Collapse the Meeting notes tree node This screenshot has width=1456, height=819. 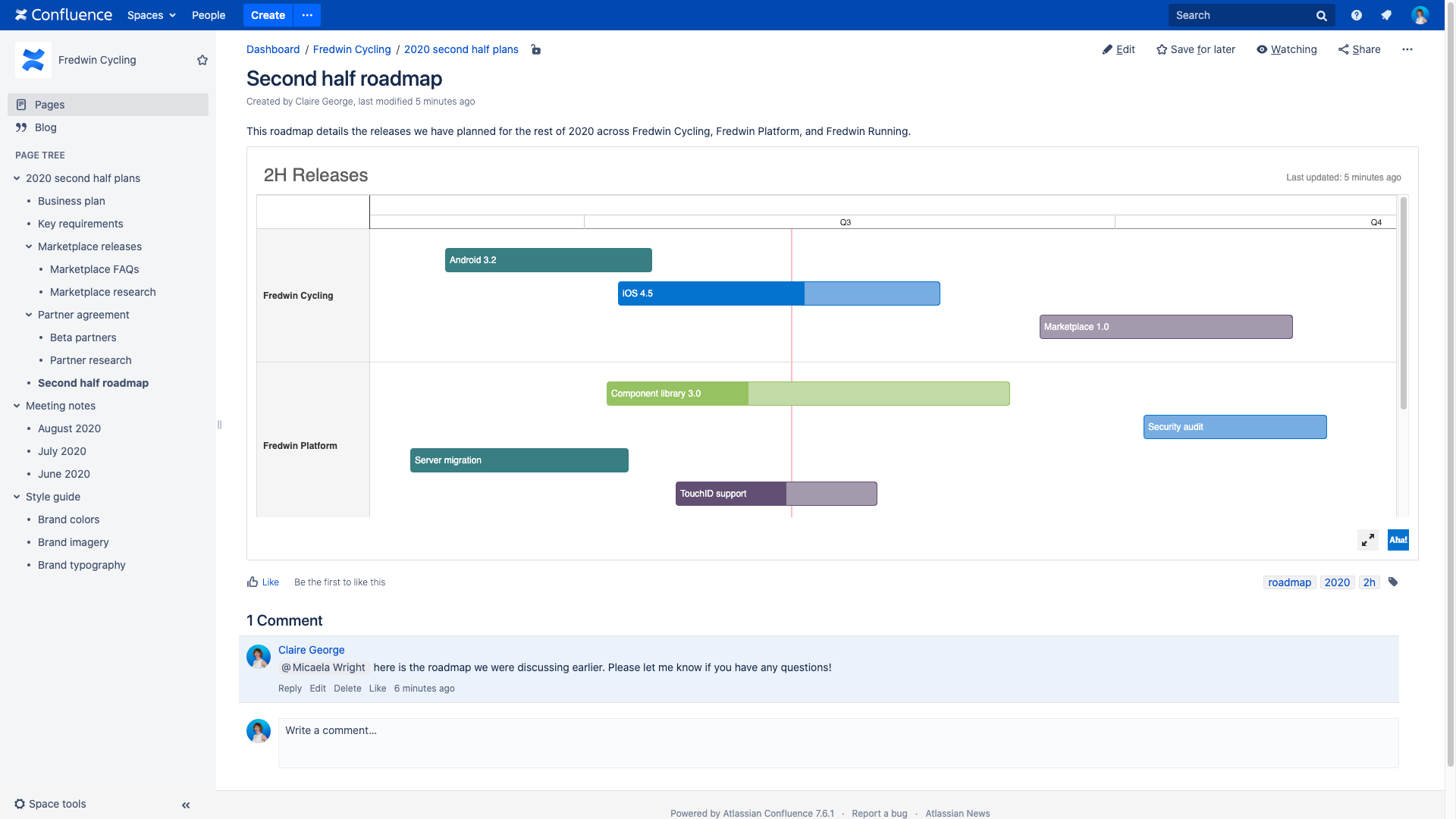pyautogui.click(x=17, y=406)
